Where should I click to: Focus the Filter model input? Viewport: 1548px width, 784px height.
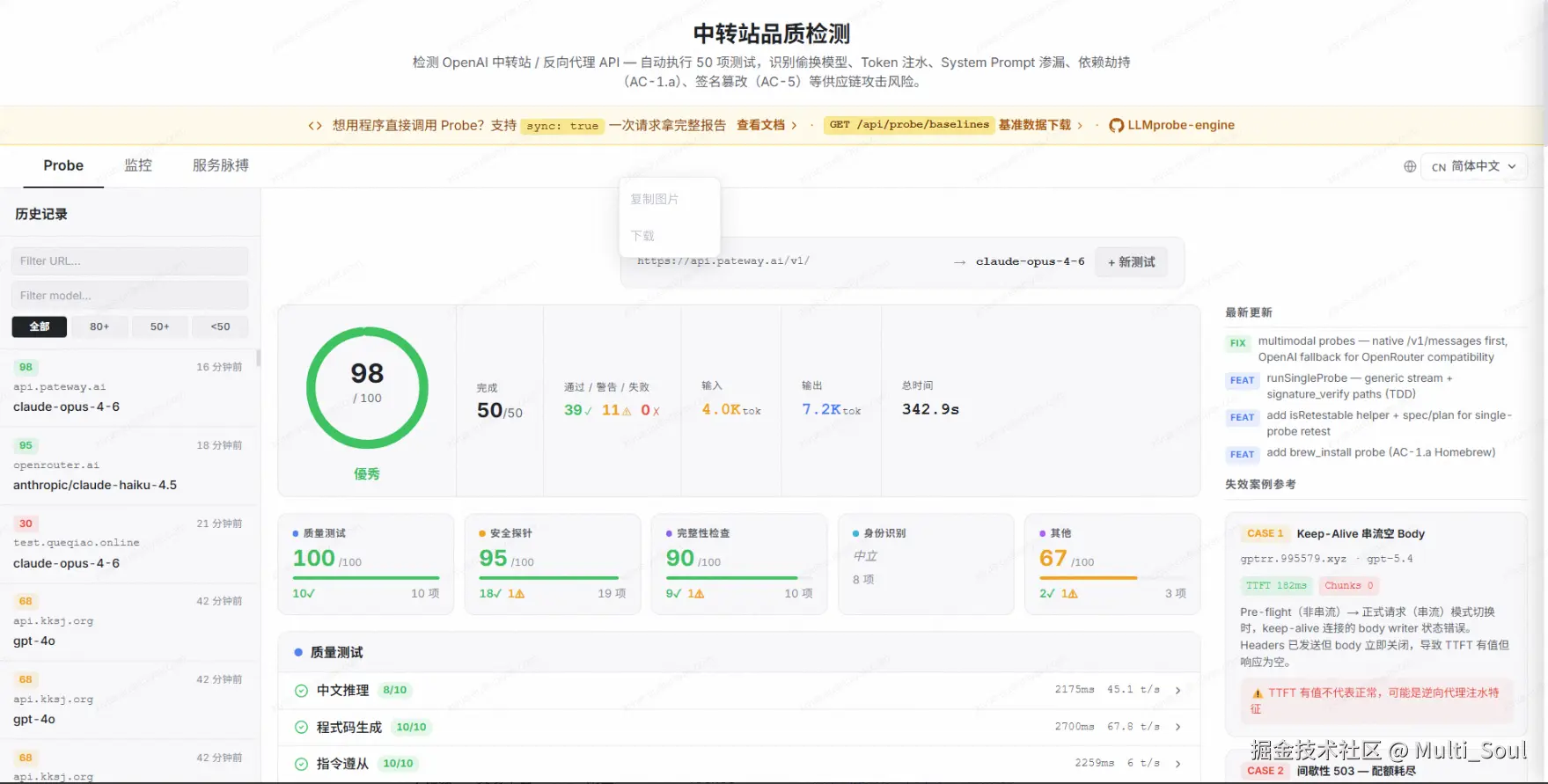[130, 296]
